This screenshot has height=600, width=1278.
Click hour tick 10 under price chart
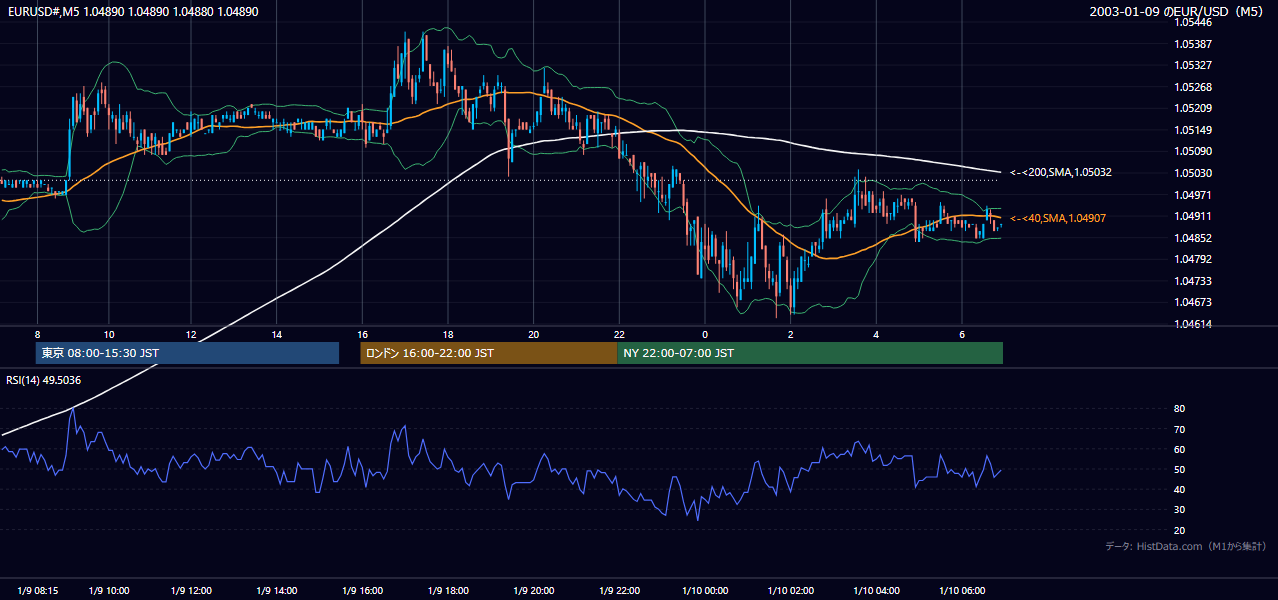[109, 334]
